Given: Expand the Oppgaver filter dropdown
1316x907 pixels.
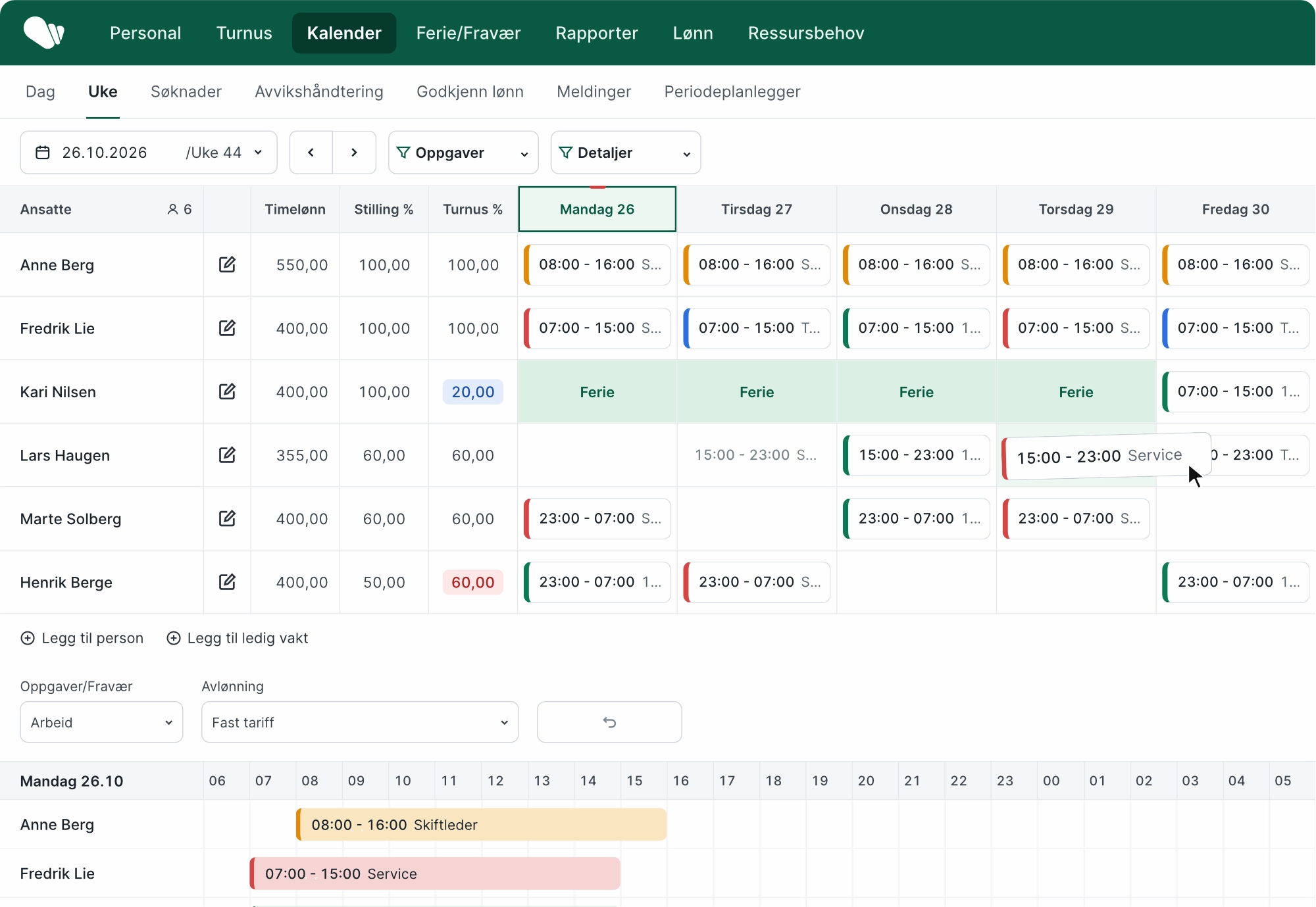Looking at the screenshot, I should click(x=463, y=153).
